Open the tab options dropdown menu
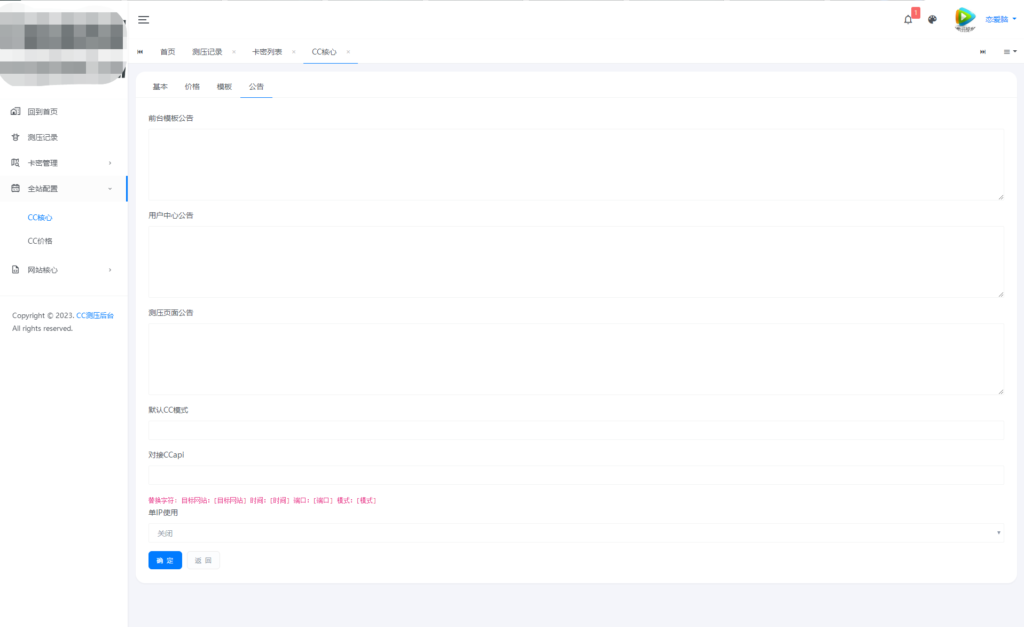 click(1009, 51)
